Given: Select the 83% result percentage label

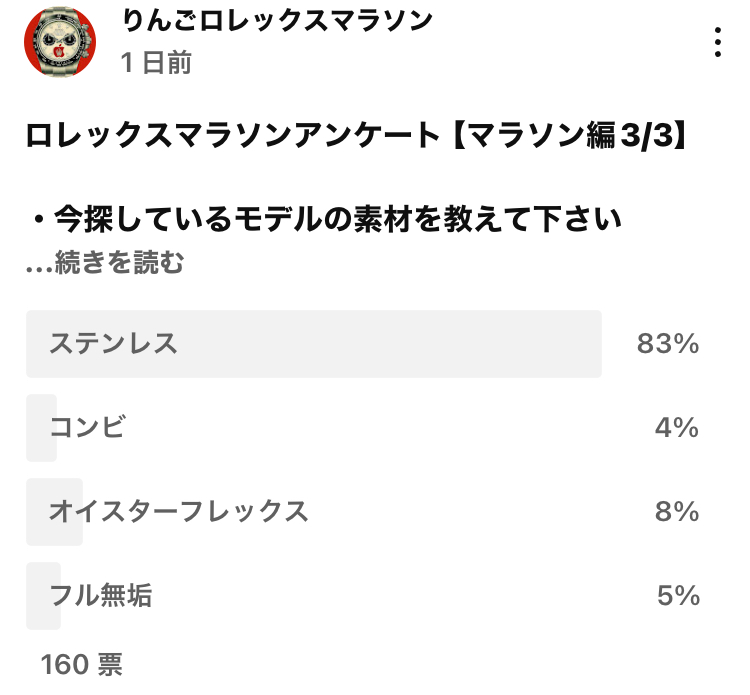Looking at the screenshot, I should click(668, 343).
